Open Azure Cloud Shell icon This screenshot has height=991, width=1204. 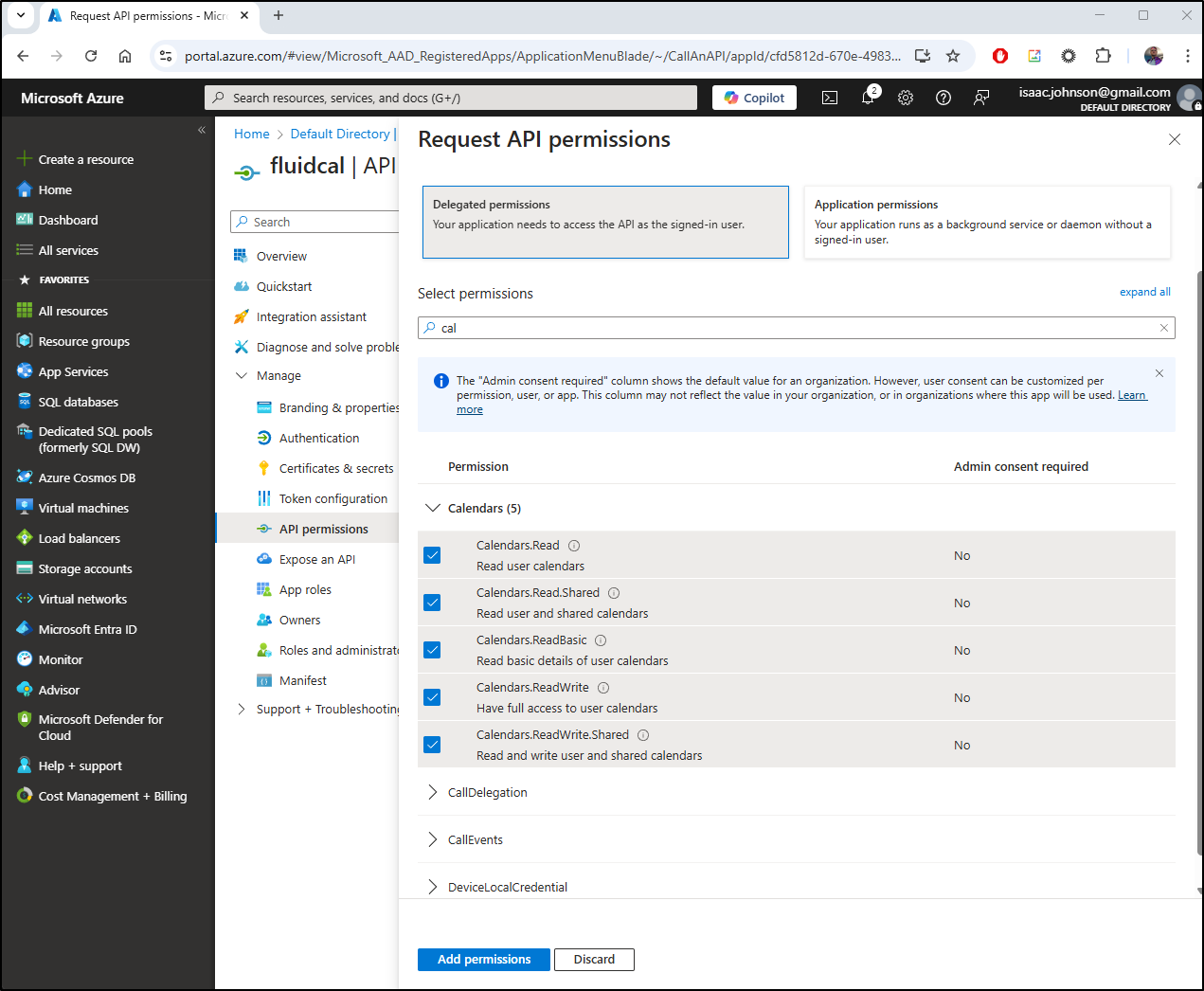(x=830, y=98)
